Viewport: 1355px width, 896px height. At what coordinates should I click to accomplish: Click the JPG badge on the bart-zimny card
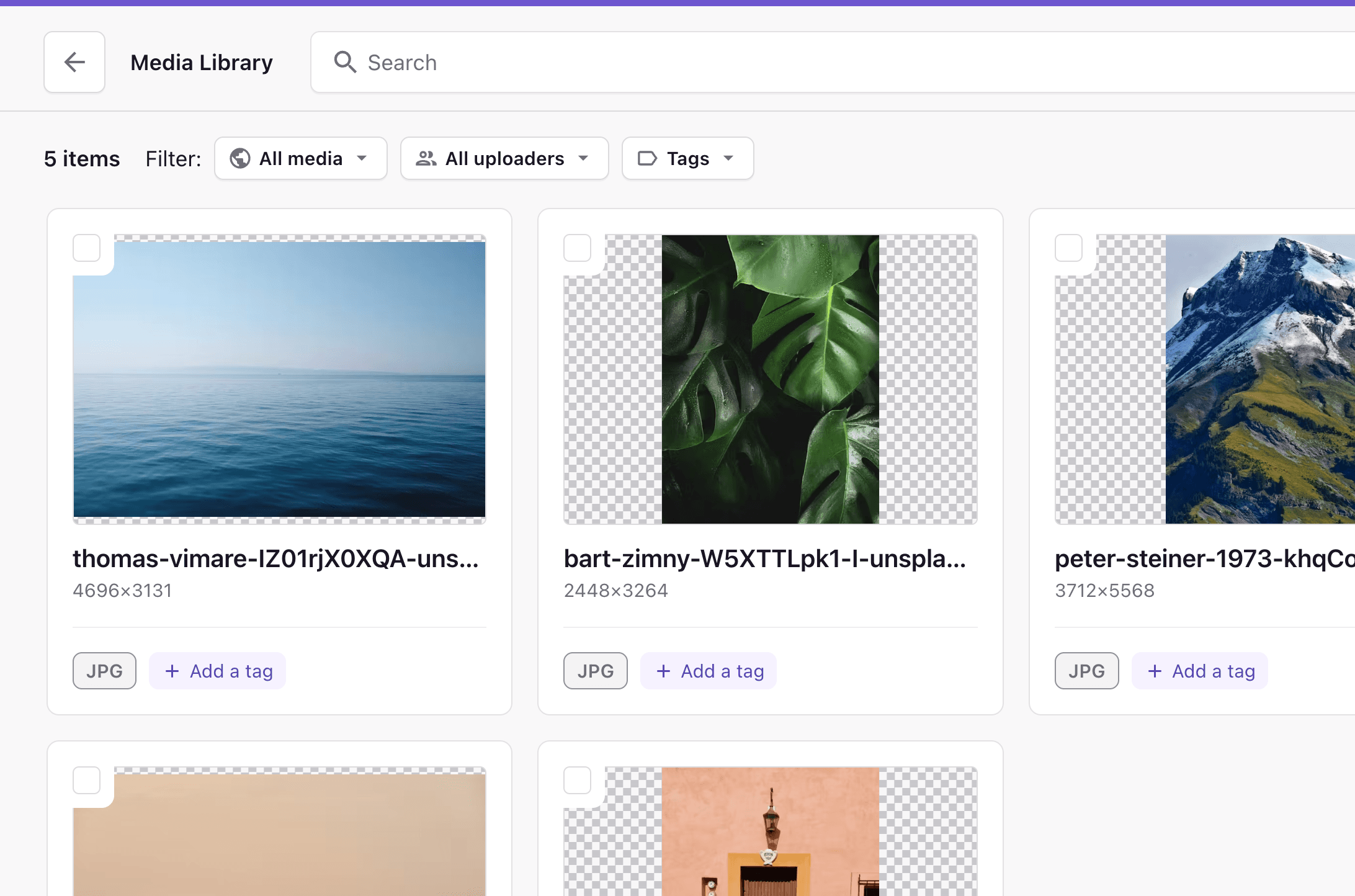595,671
